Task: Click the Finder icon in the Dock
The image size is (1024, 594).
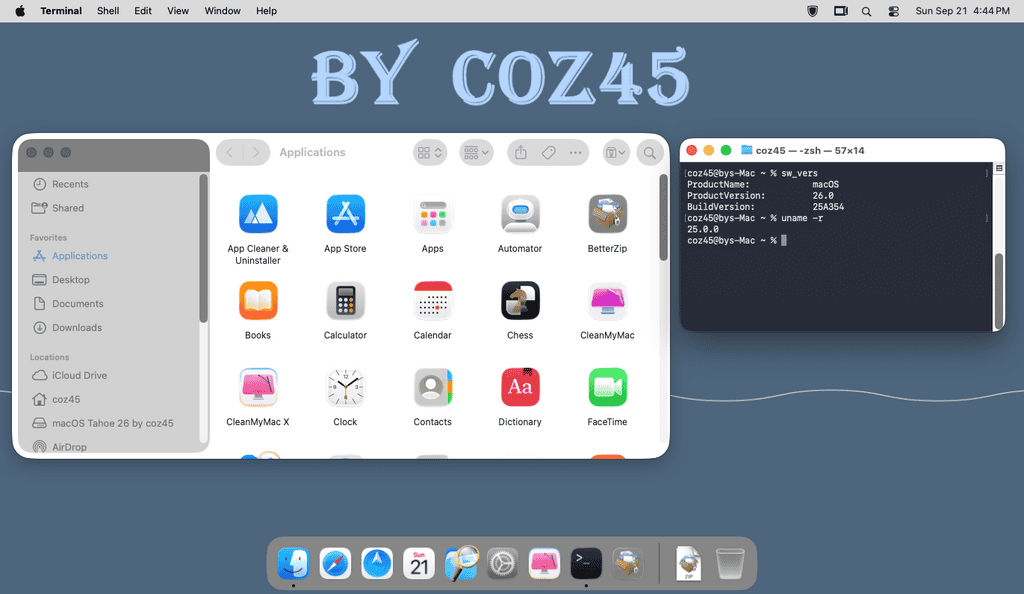Action: (x=293, y=563)
